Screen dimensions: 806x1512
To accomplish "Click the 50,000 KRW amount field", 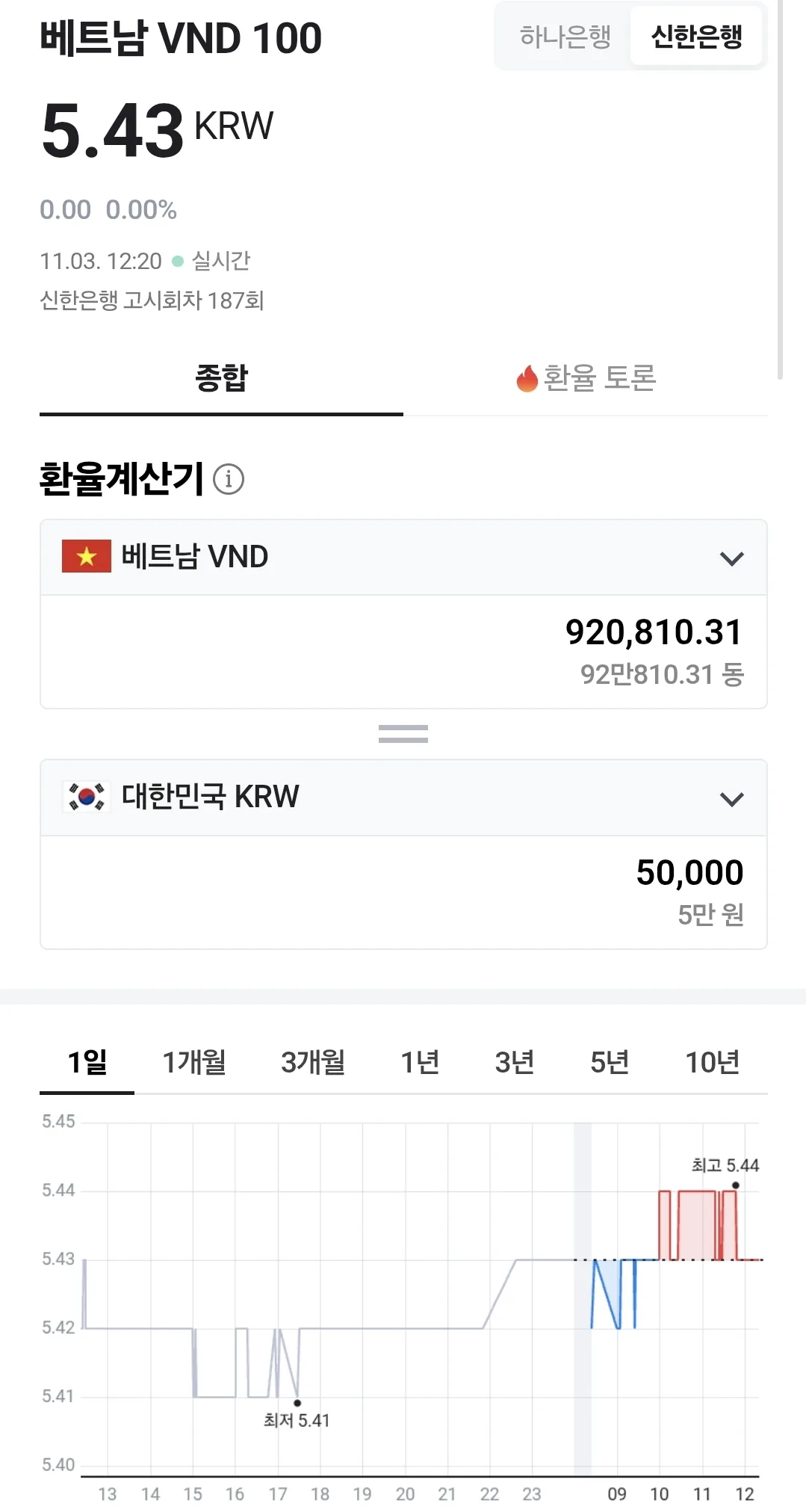I will 403,892.
